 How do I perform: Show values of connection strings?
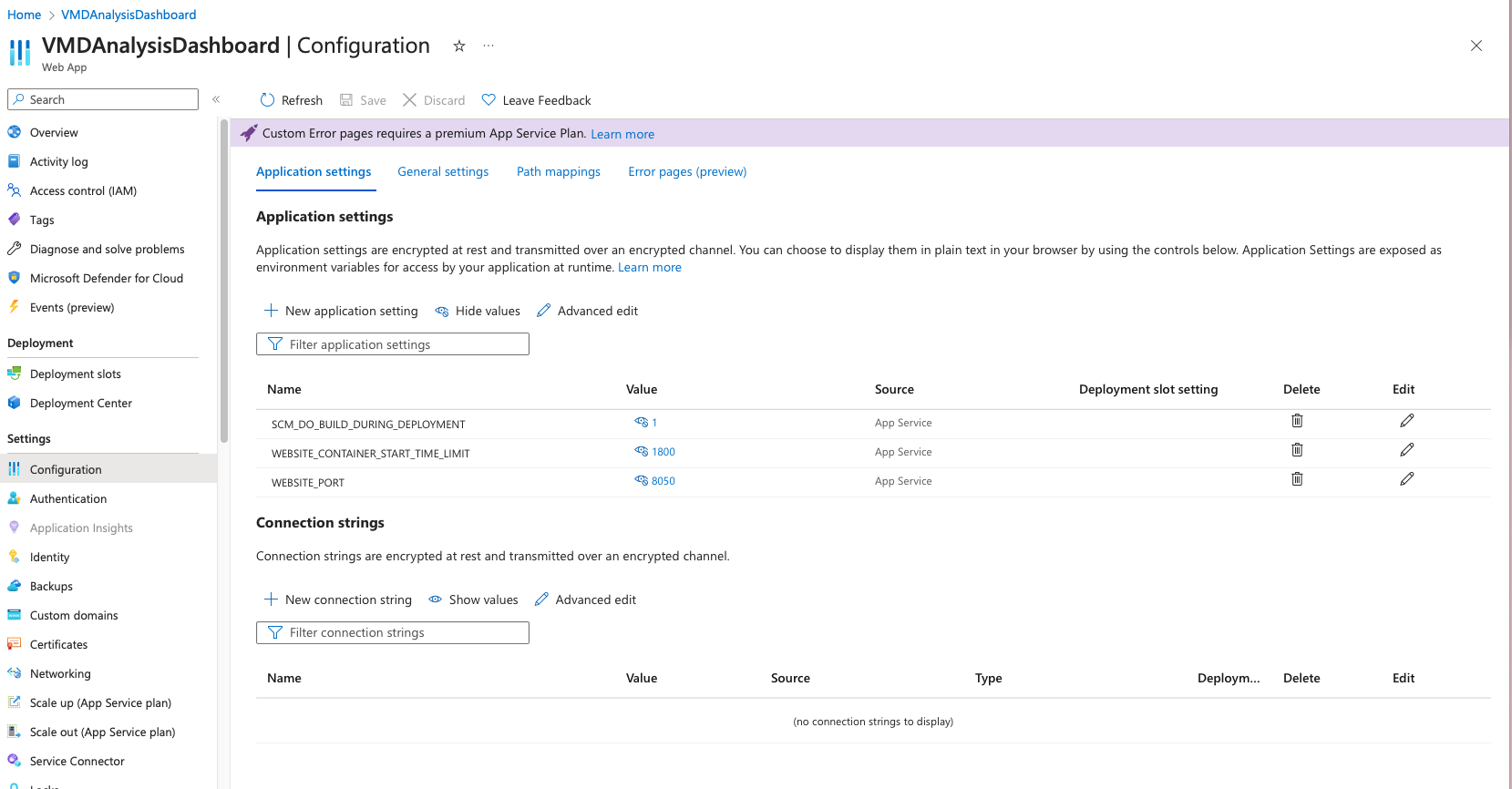point(473,599)
